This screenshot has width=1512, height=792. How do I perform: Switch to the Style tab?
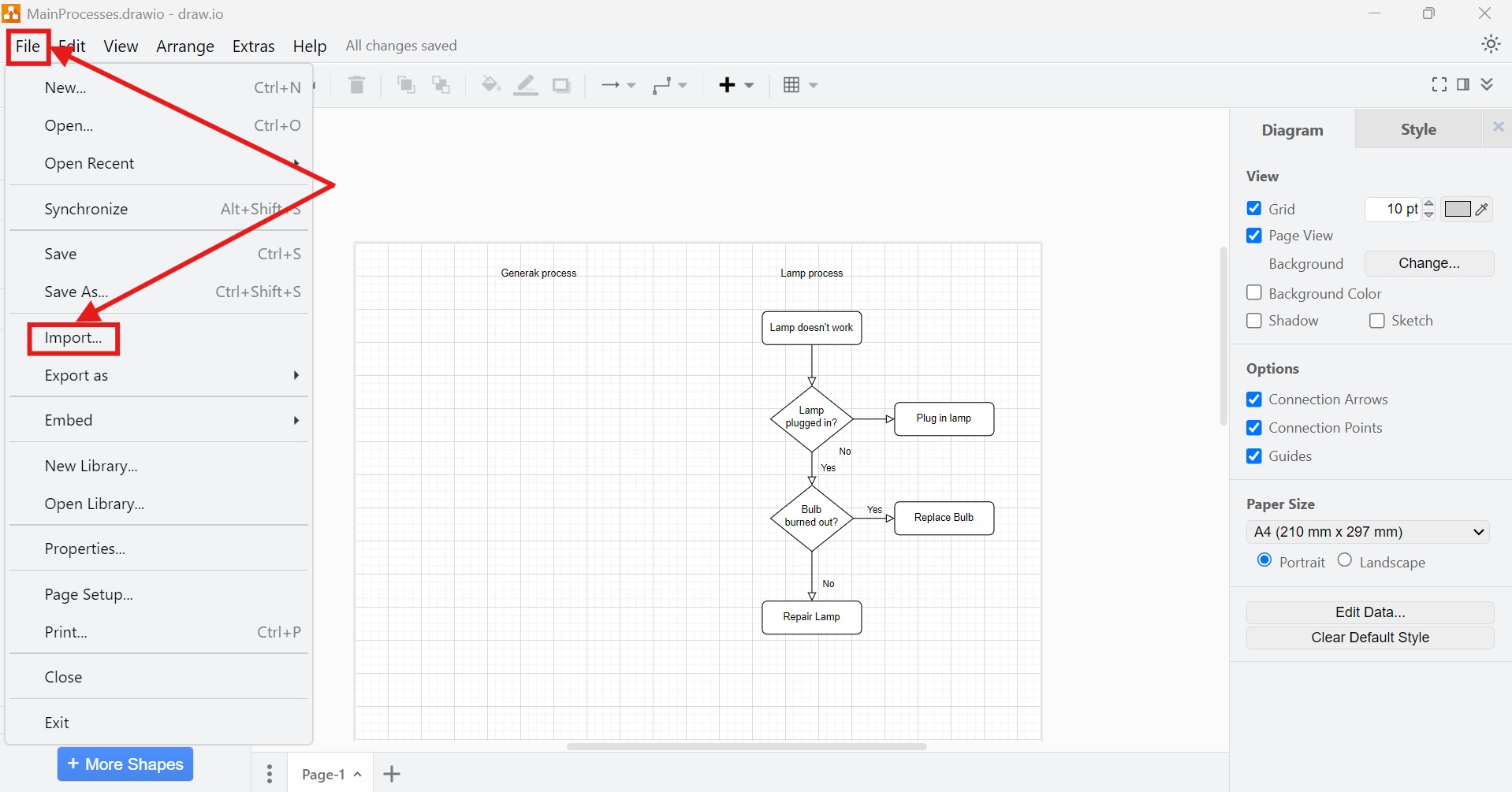coord(1417,129)
